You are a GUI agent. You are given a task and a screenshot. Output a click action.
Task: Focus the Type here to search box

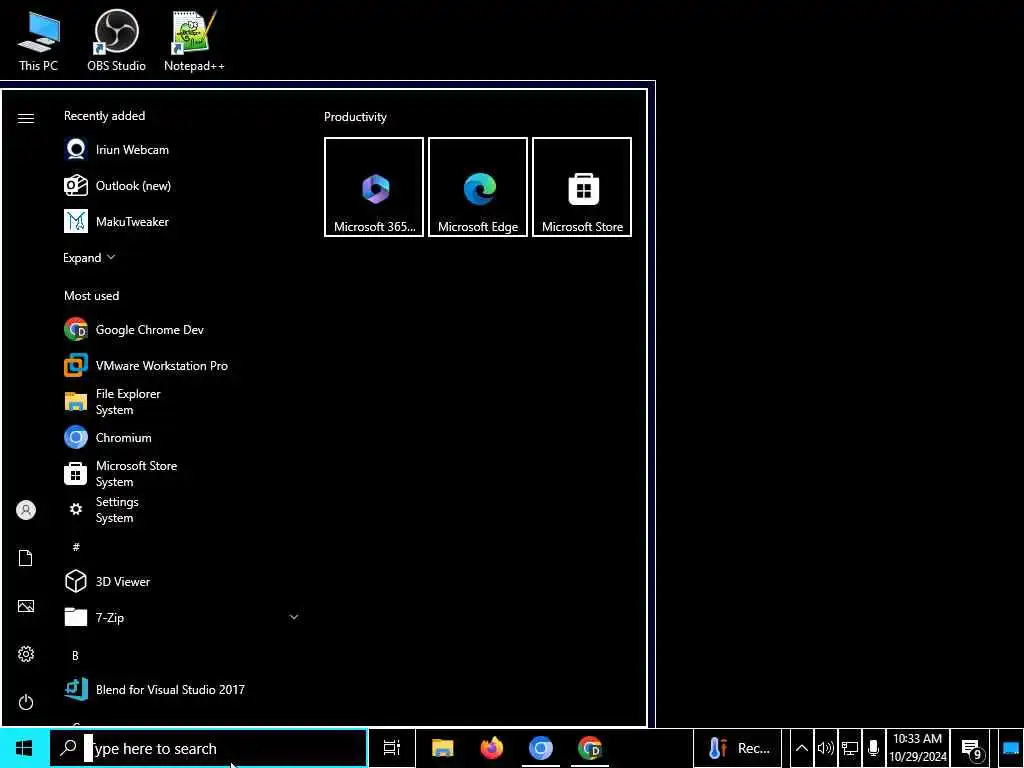click(x=209, y=748)
